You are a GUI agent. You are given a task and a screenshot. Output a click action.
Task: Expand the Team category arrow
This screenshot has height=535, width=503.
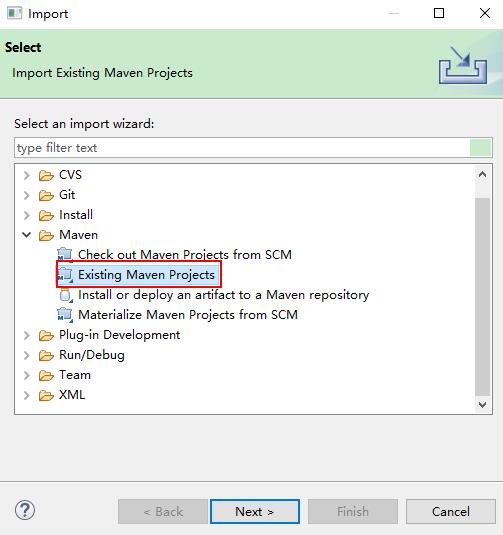27,375
